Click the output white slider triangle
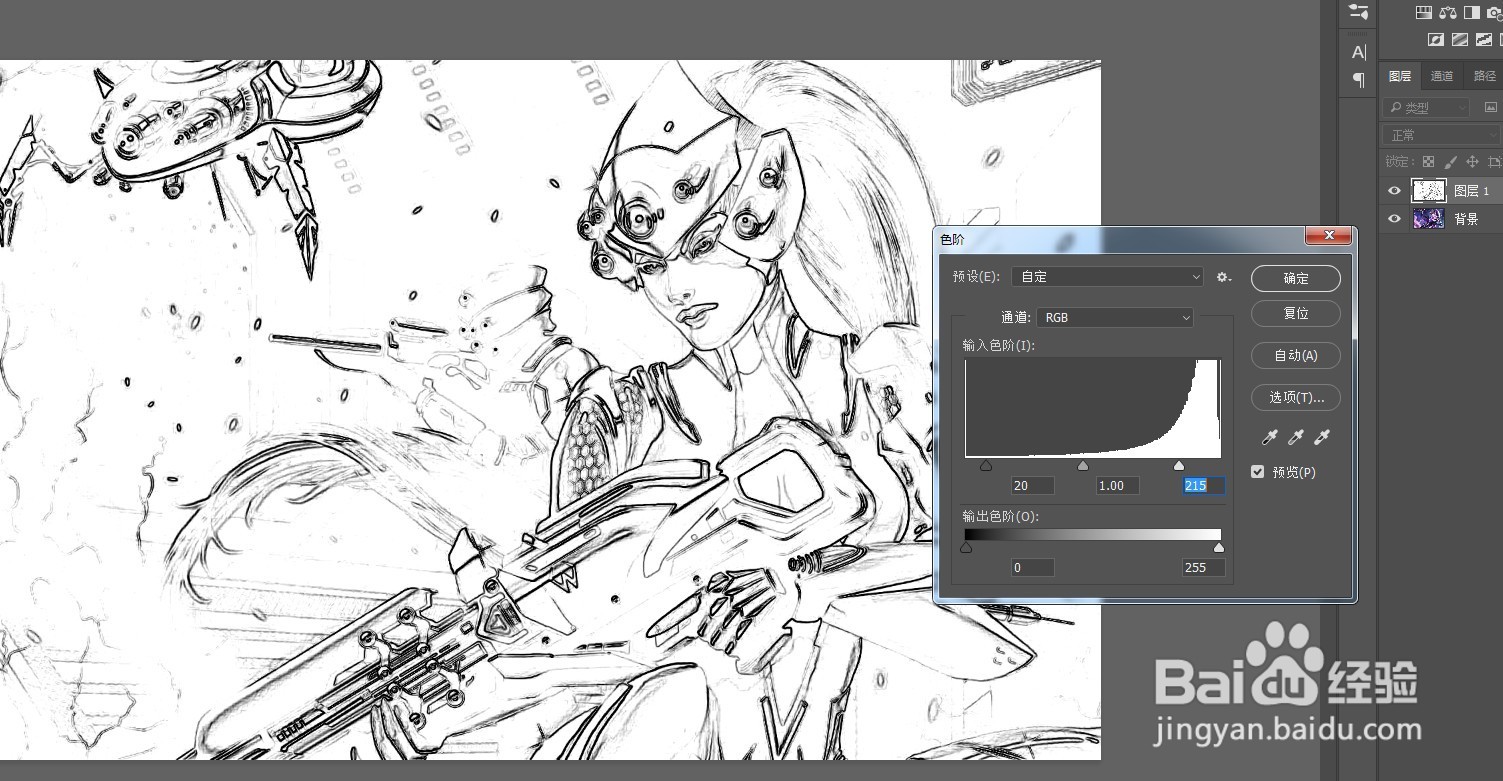This screenshot has height=781, width=1503. [x=1218, y=547]
